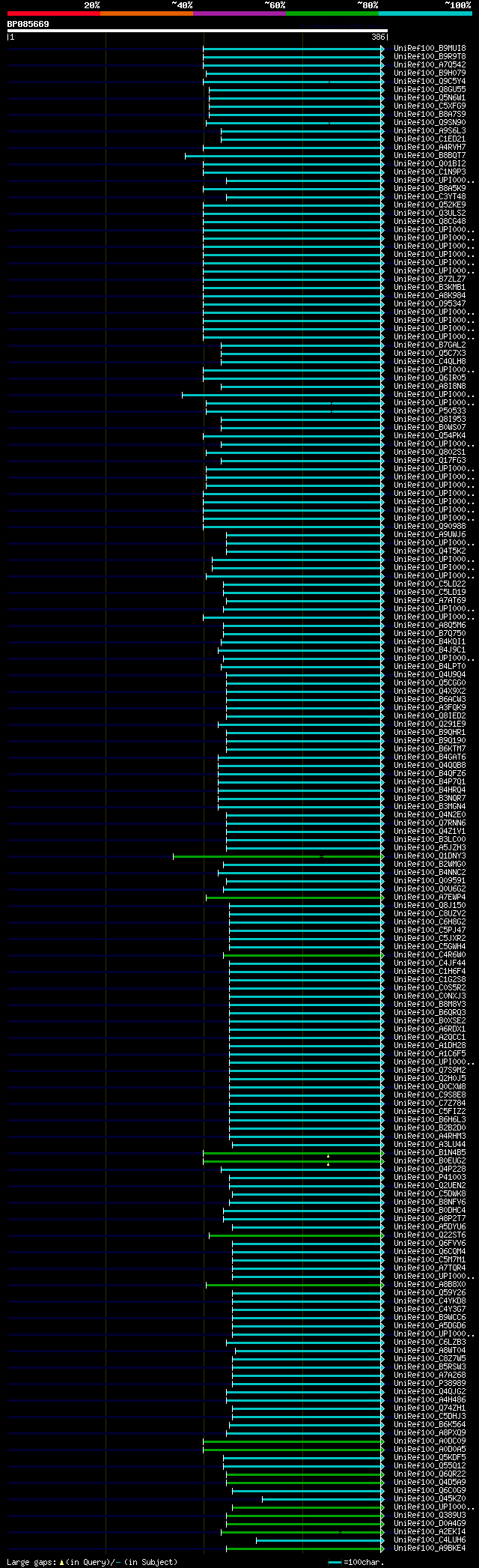Click the orange ~40% identity legend bar
The height and width of the screenshot is (1568, 479).
coord(147,13)
